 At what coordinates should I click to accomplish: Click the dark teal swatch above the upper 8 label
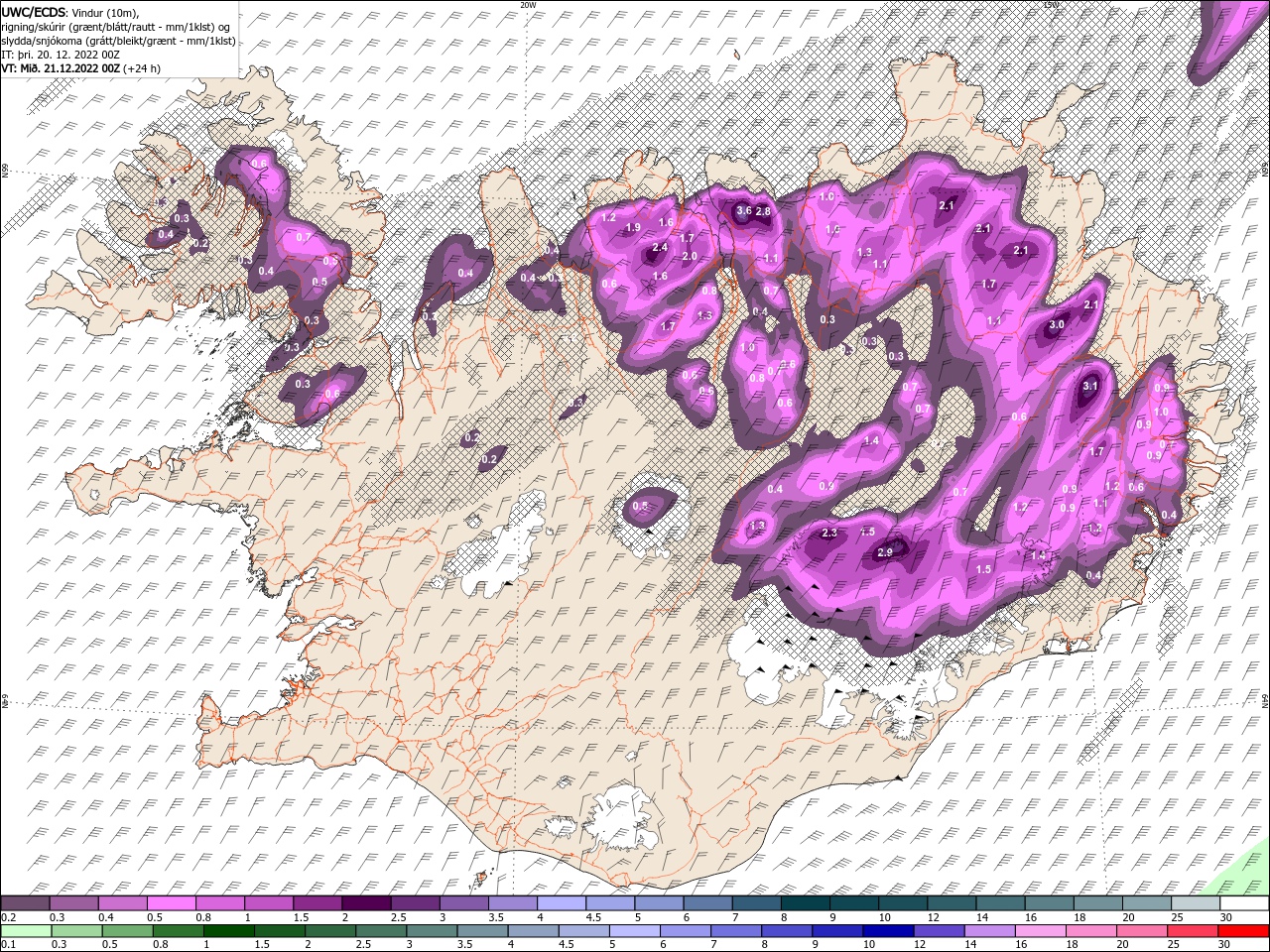tap(806, 902)
